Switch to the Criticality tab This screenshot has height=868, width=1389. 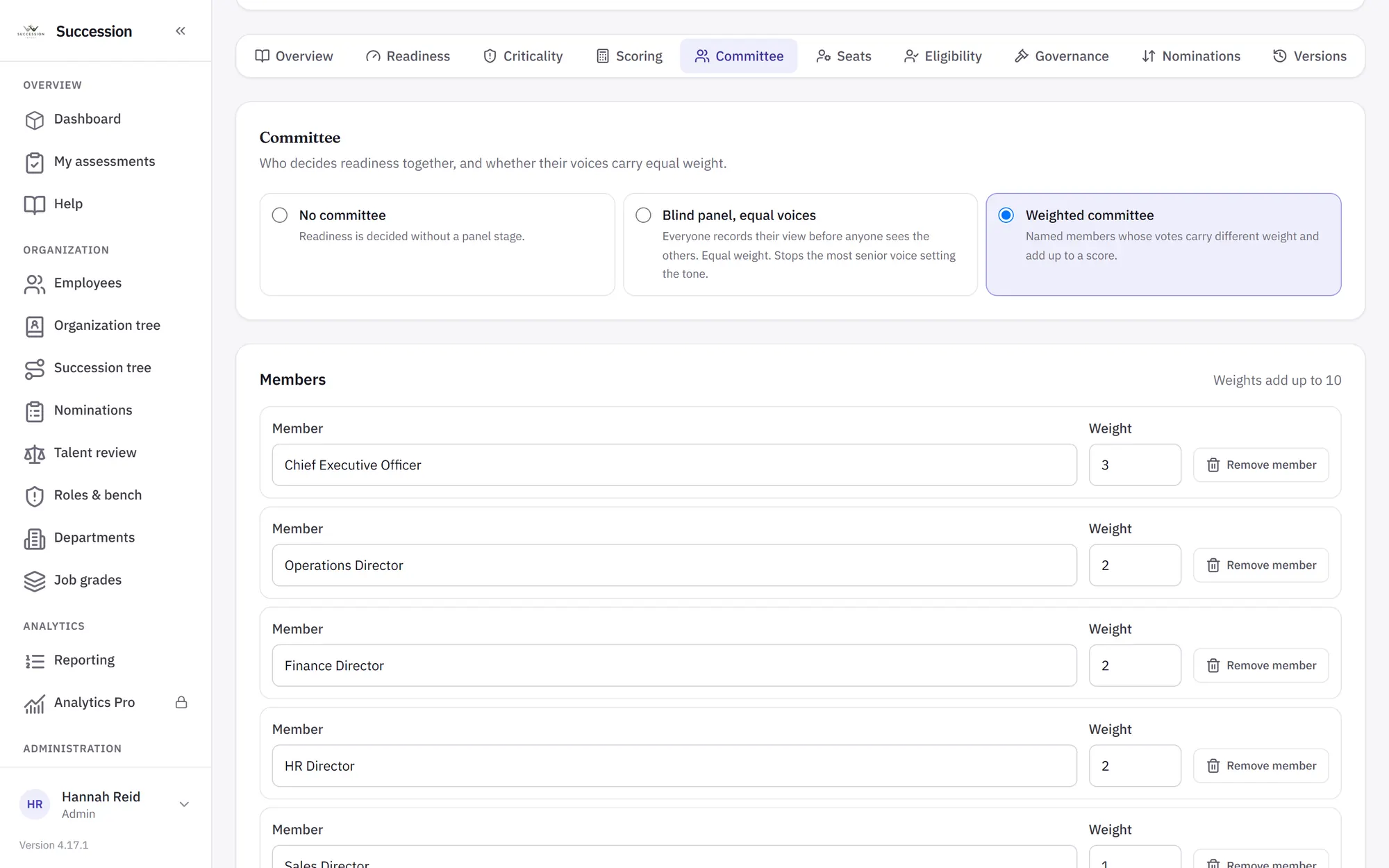[x=523, y=56]
